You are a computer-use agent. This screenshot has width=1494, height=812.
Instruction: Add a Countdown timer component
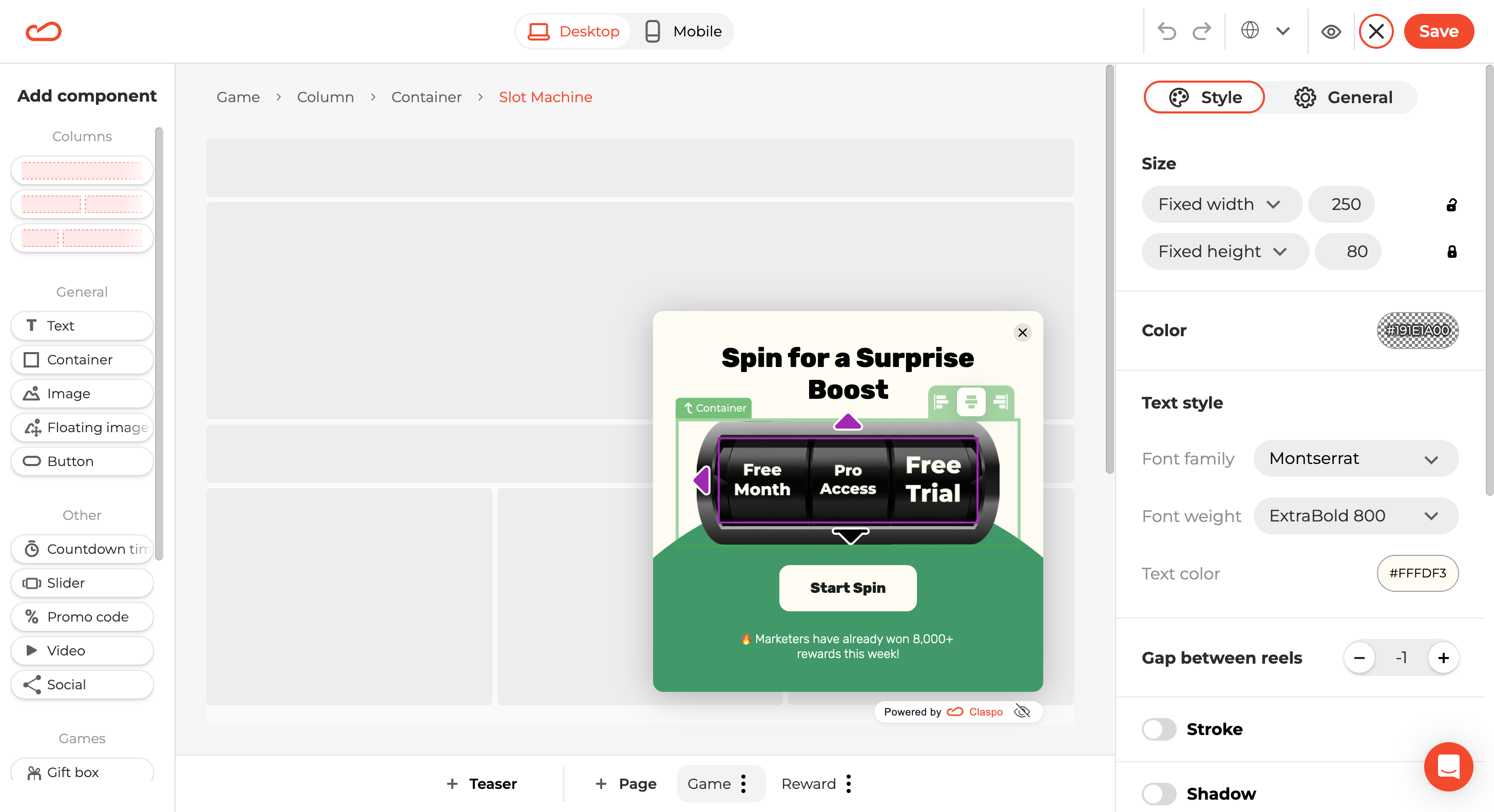[82, 549]
